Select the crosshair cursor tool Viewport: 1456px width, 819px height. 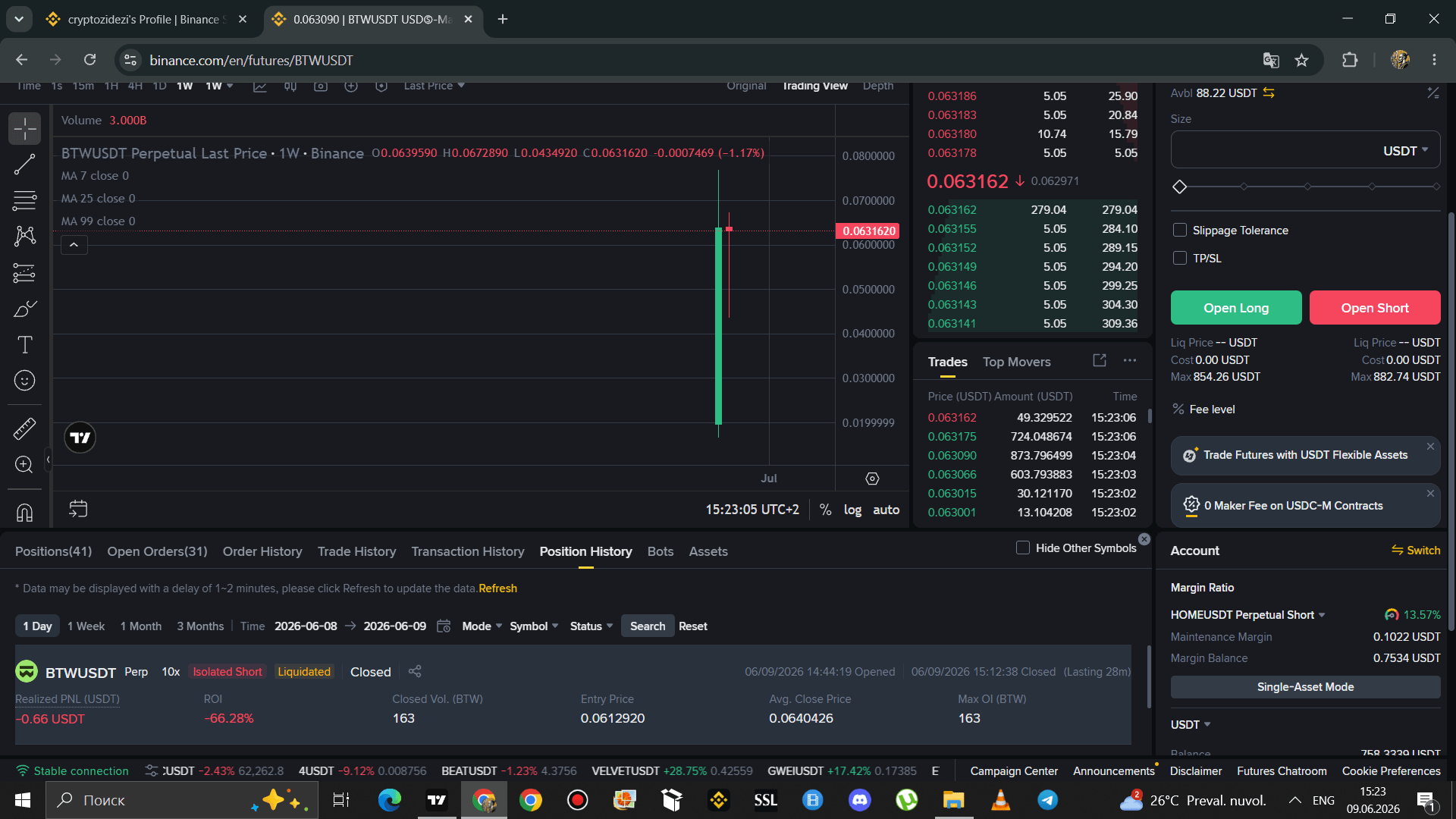pos(24,129)
